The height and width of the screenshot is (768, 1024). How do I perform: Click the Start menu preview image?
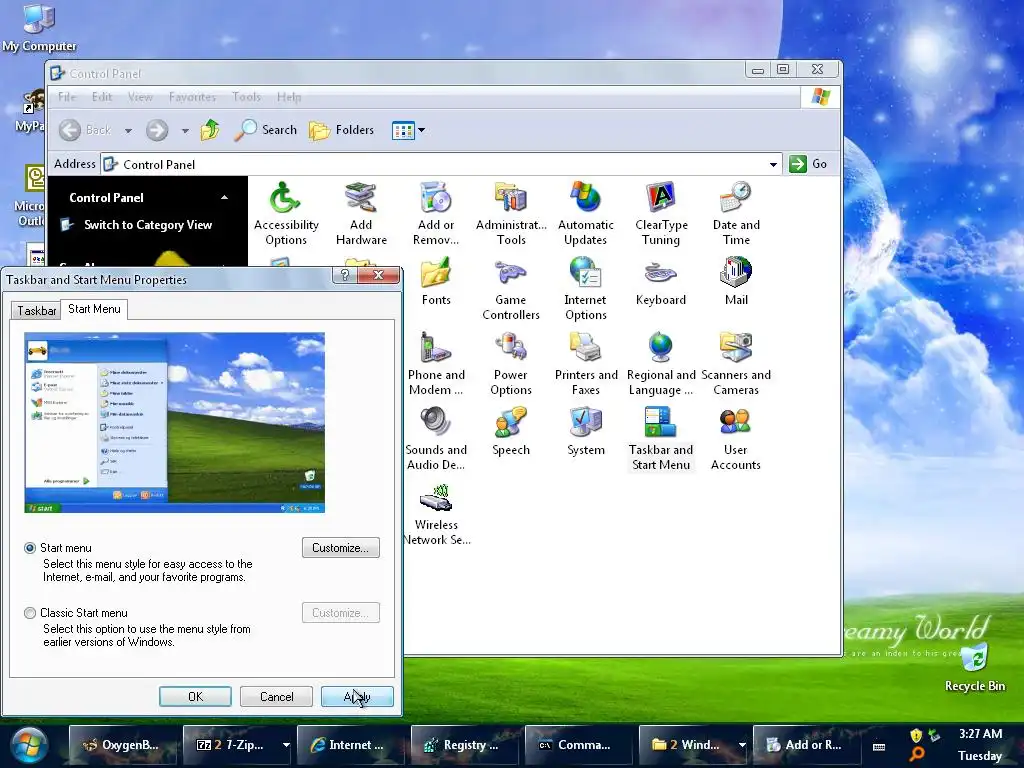coord(174,423)
